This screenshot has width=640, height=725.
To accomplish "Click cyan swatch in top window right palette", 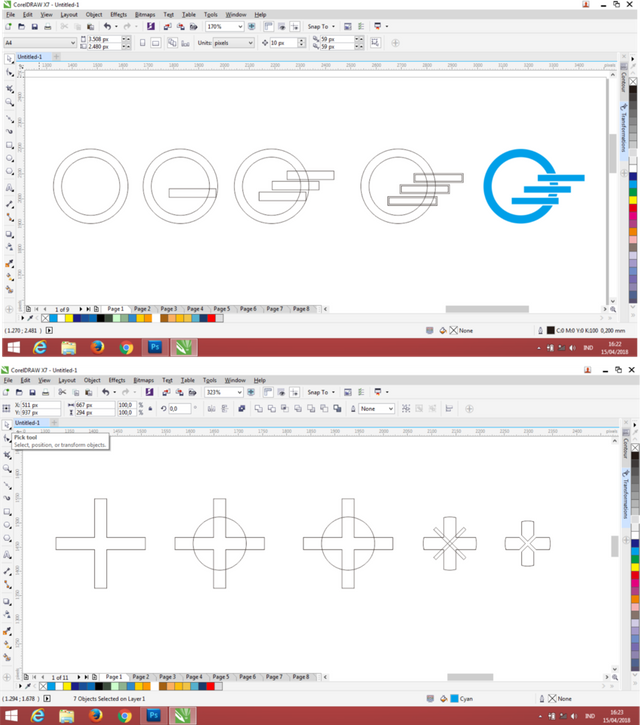I will 633,184.
